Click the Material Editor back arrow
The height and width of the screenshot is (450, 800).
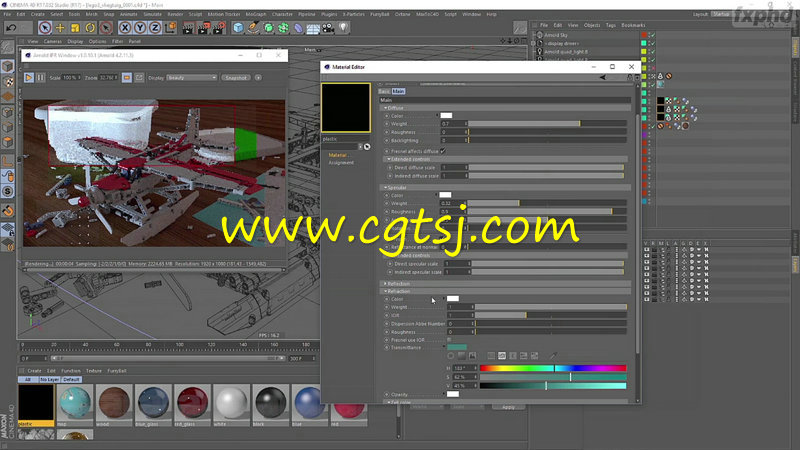[x=603, y=78]
